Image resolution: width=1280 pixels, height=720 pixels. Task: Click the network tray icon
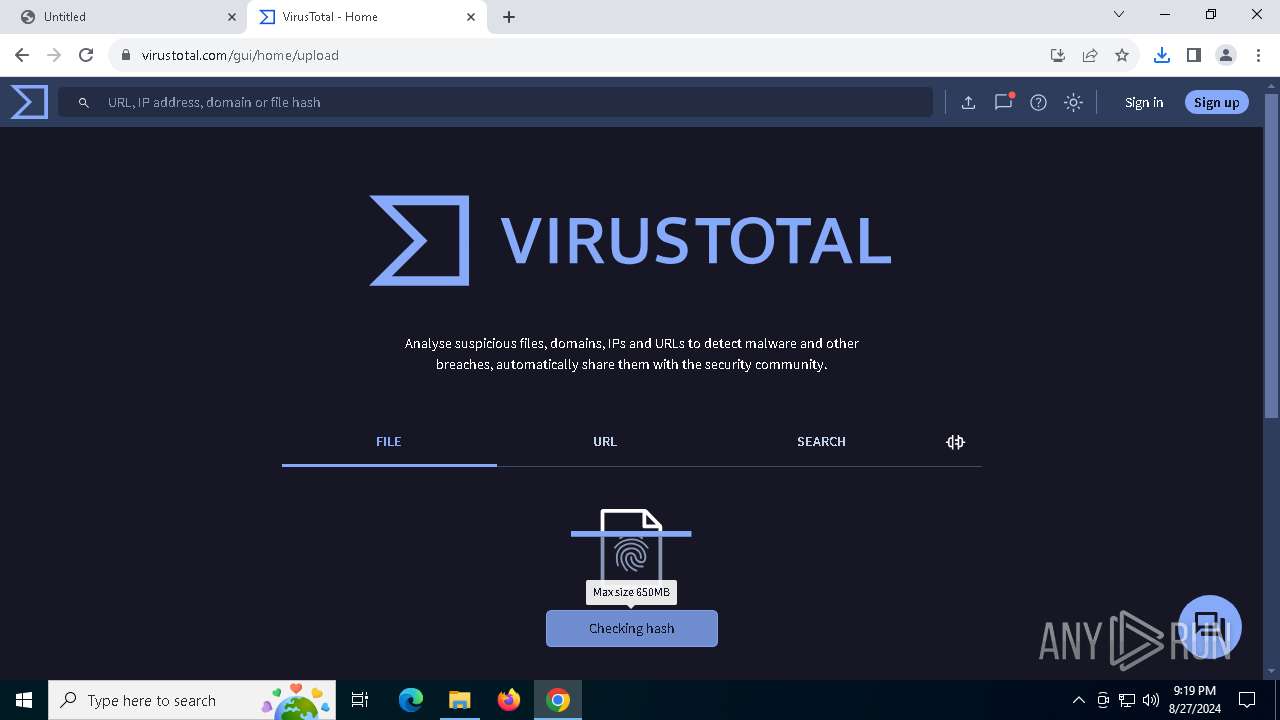[x=1127, y=700]
